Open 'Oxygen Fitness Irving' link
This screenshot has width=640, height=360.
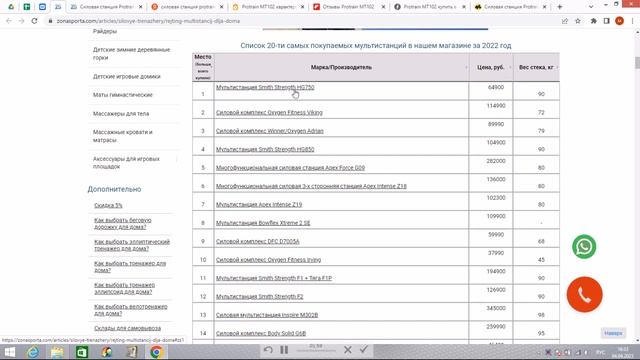pos(268,260)
